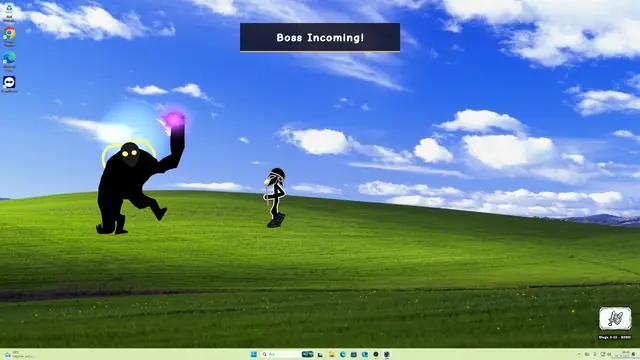Screen dimensions: 640x360
Task: Click the Boss Incoming! banner
Action: pyautogui.click(x=320, y=37)
